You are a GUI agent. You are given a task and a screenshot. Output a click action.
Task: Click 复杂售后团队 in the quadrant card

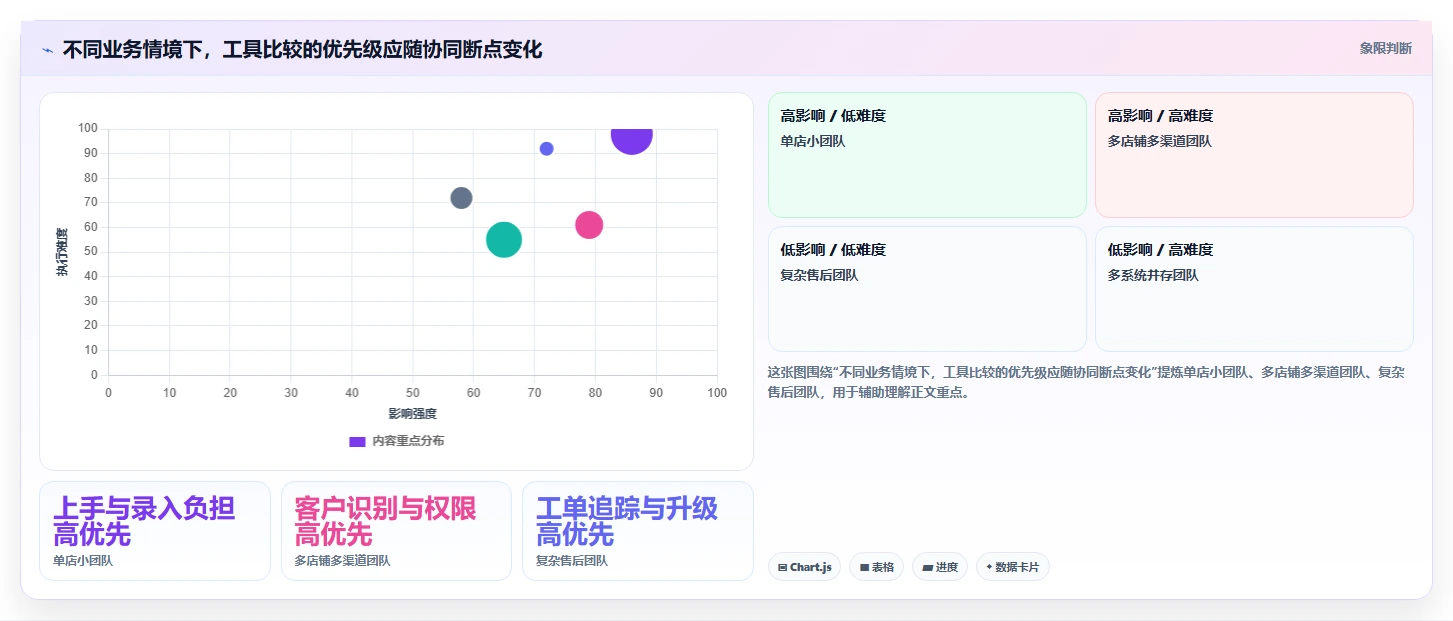click(x=819, y=275)
